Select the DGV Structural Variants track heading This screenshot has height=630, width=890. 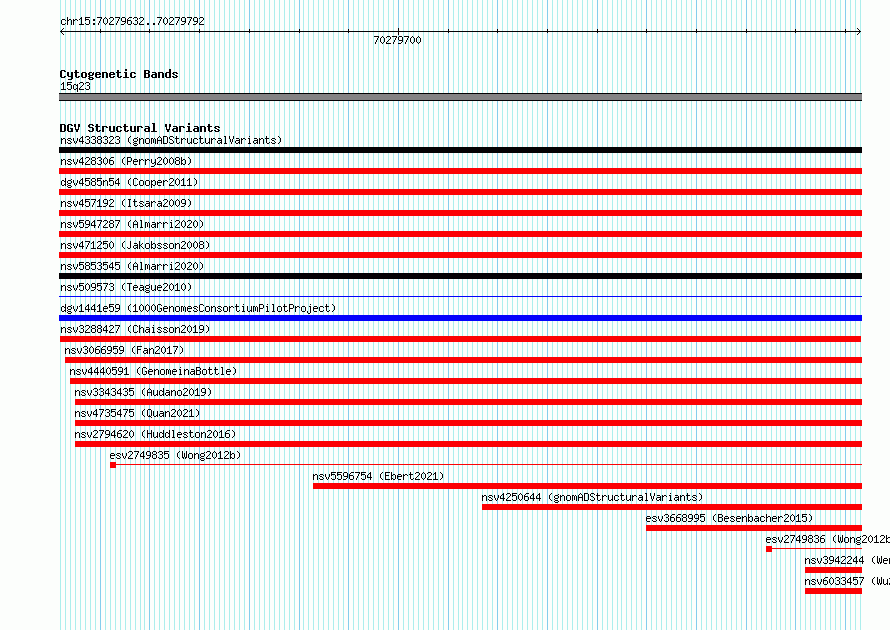click(x=140, y=128)
